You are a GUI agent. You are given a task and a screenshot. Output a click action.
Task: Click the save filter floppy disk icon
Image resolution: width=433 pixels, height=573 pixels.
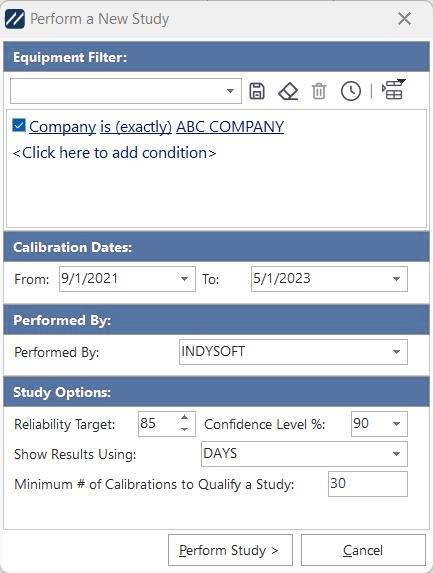(x=257, y=91)
